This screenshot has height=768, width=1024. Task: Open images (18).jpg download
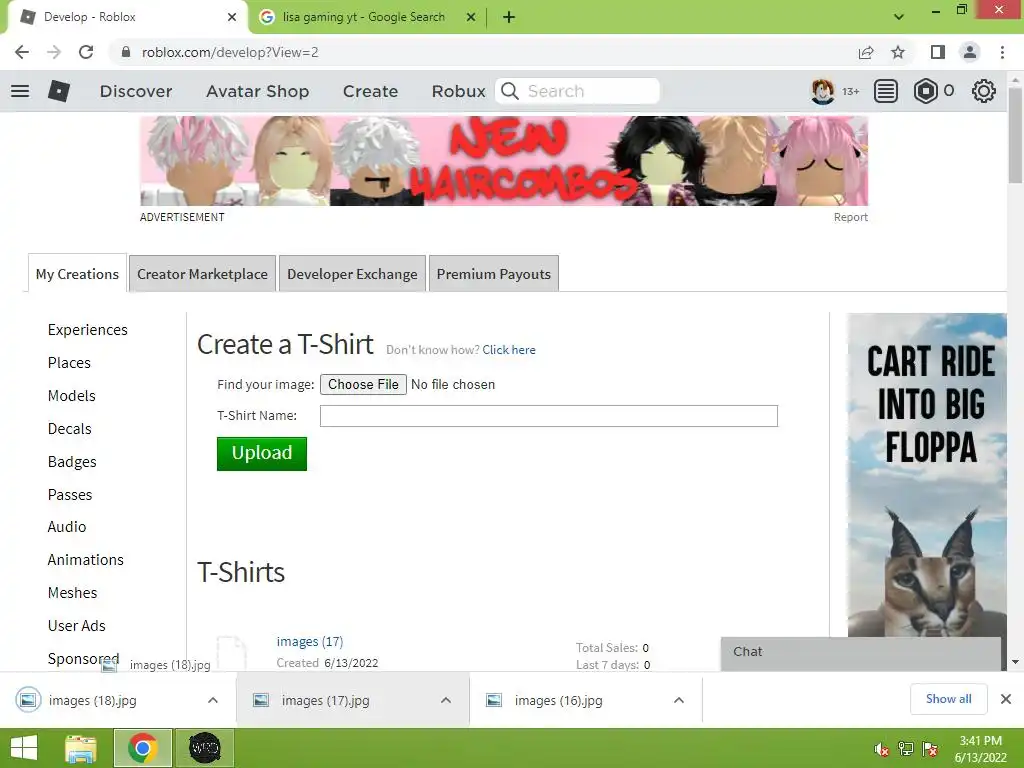click(x=91, y=701)
